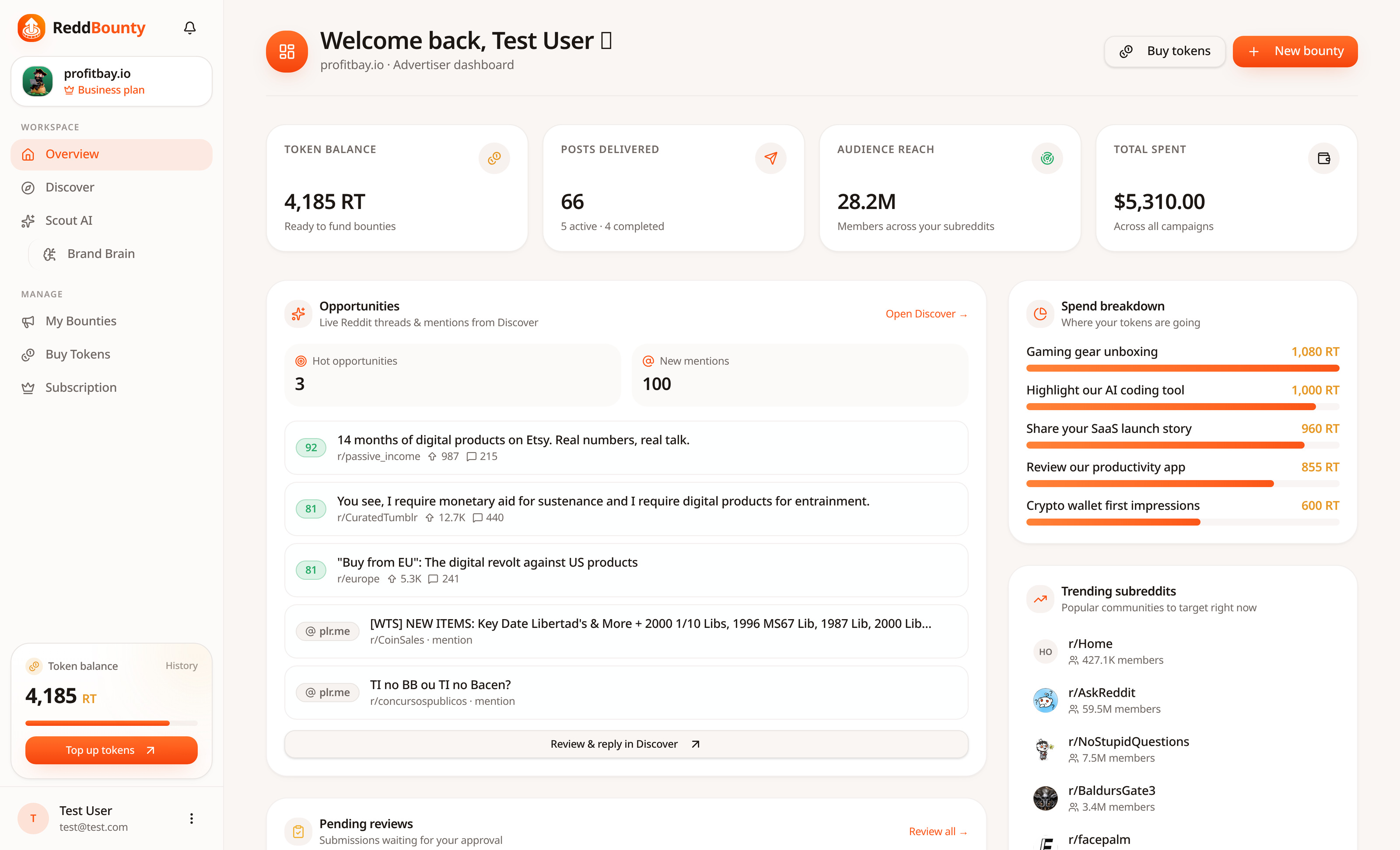This screenshot has height=850, width=1400.
Task: Open the Buy from EU thread
Action: pos(626,570)
